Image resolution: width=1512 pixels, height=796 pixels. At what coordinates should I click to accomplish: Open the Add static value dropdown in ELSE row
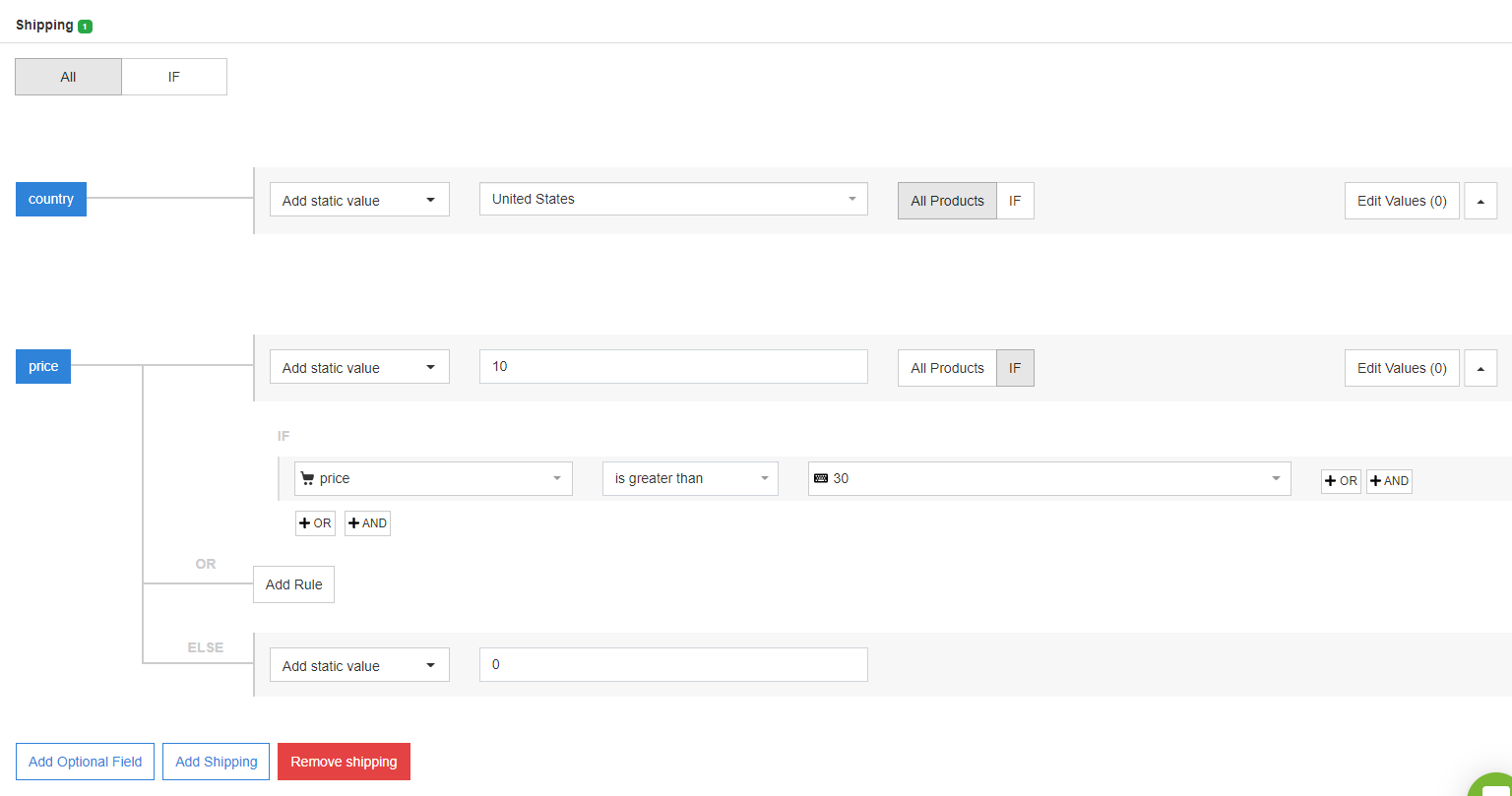coord(359,665)
